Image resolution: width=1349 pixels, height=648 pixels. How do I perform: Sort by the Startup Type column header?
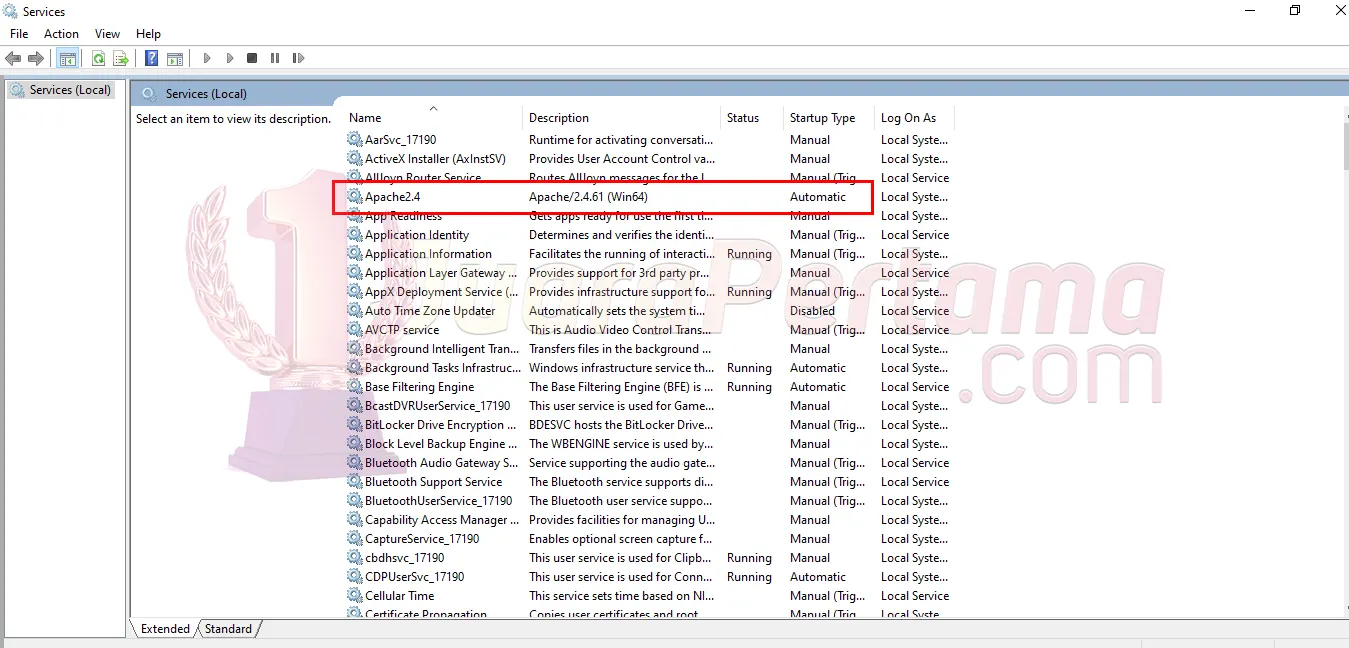822,118
